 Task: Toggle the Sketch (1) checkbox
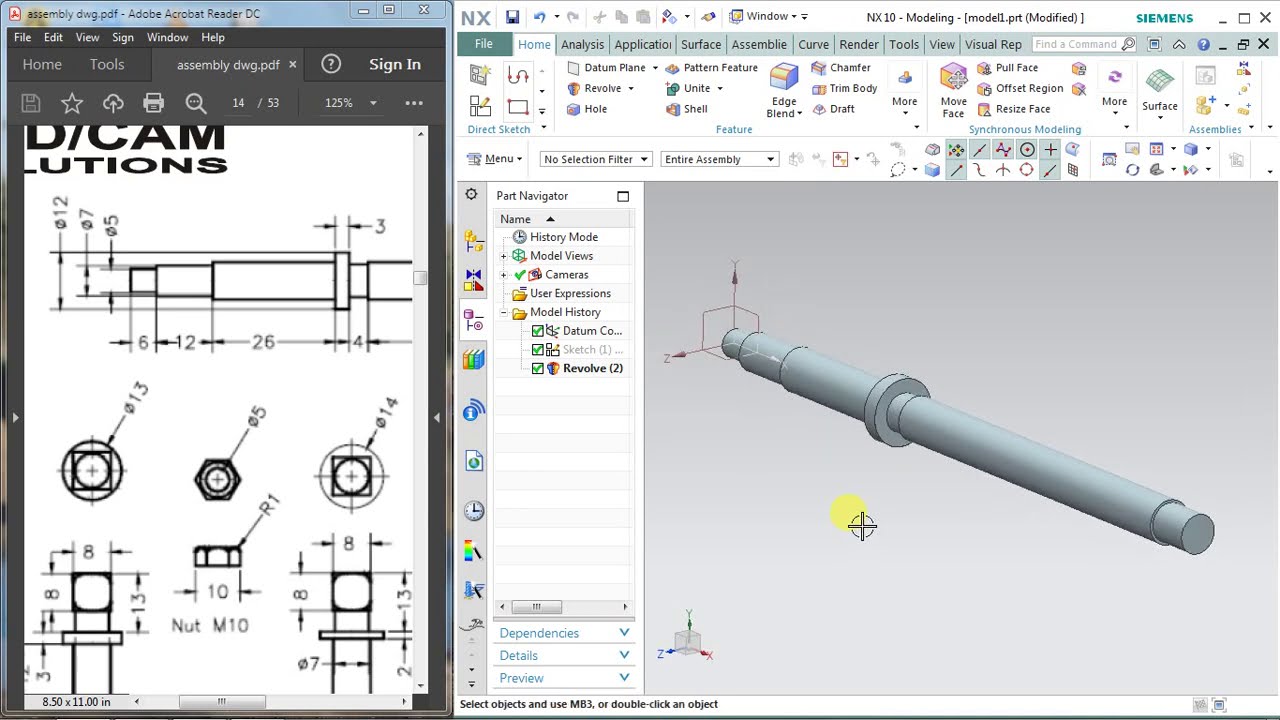538,350
